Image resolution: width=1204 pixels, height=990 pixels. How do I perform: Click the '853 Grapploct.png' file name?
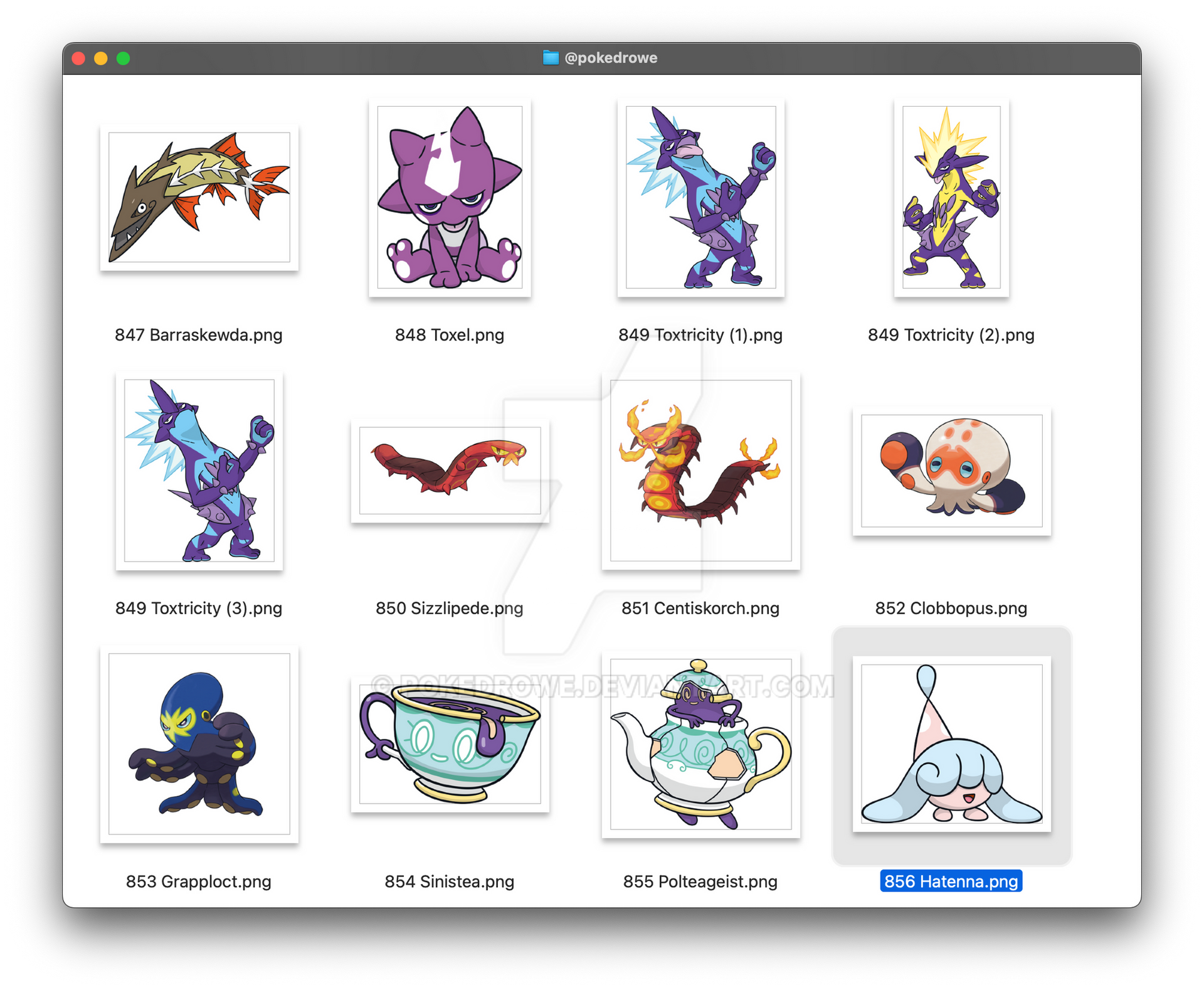199,881
